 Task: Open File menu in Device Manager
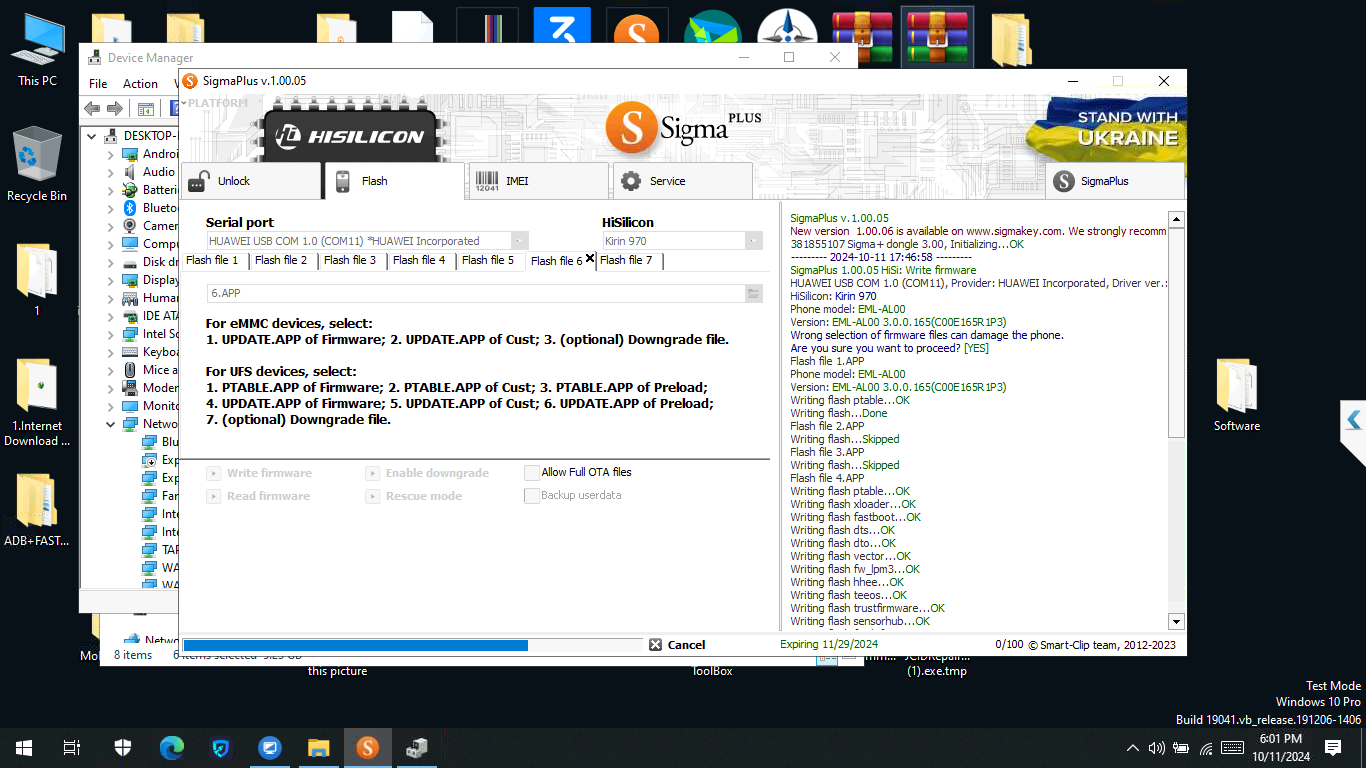click(x=98, y=84)
